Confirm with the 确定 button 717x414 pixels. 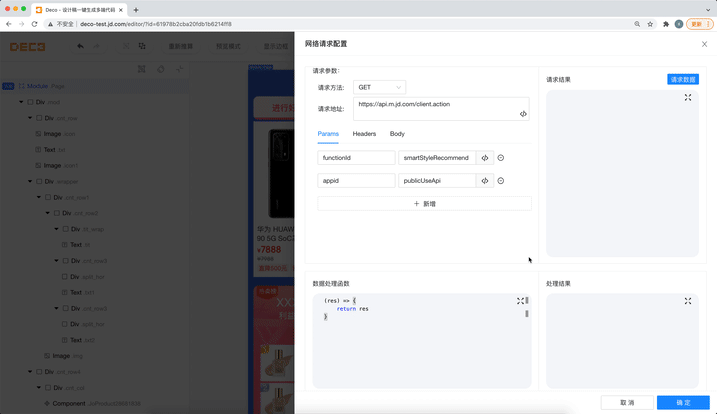click(683, 403)
